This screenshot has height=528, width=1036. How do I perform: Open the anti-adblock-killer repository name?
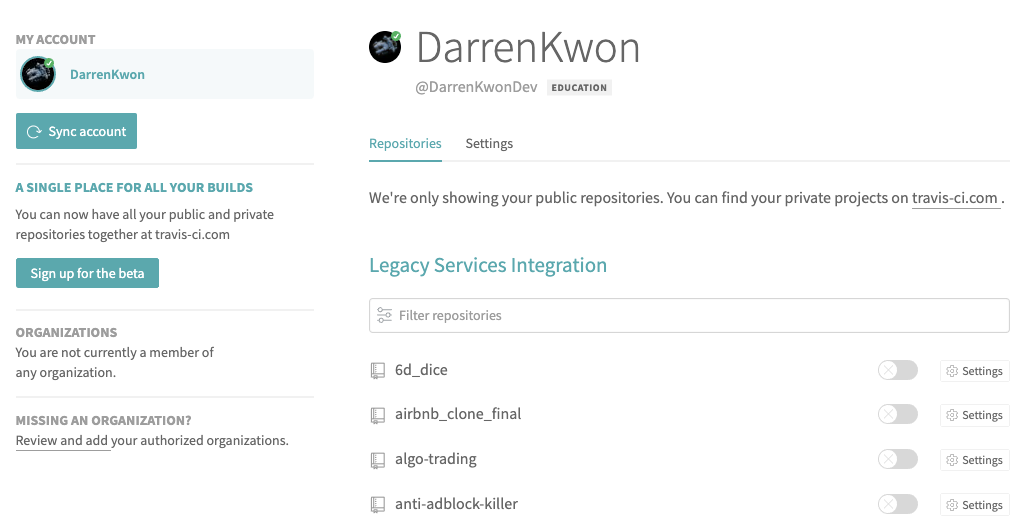coord(456,504)
